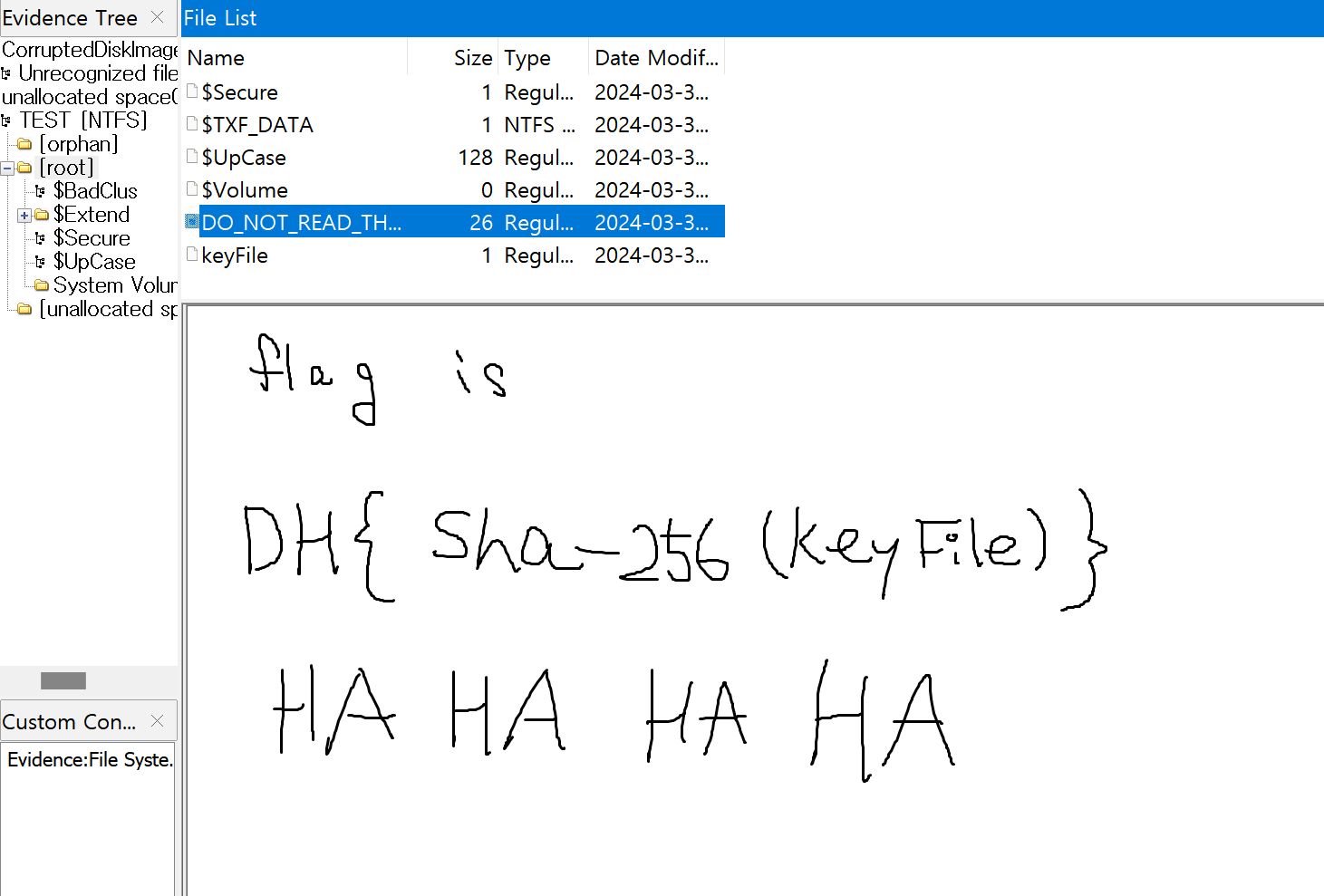Click the System Volume folder icon

(42, 284)
